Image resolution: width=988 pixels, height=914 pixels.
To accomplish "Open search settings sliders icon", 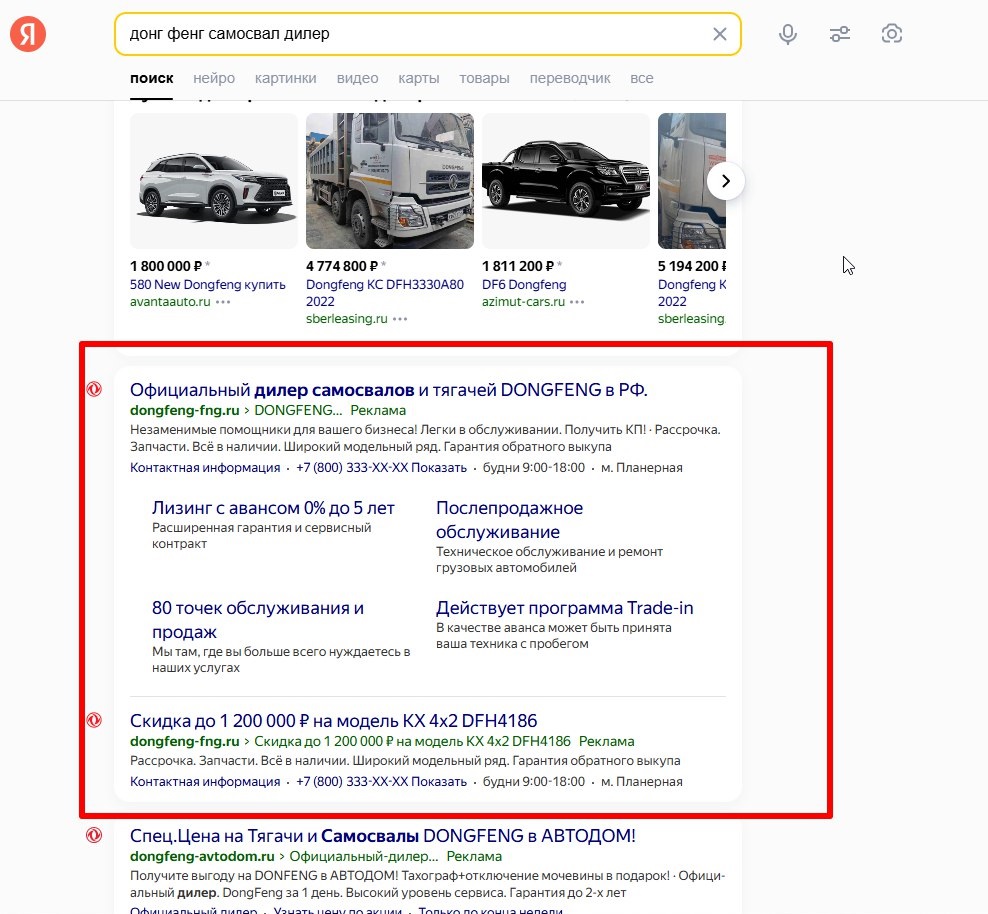I will 840,35.
